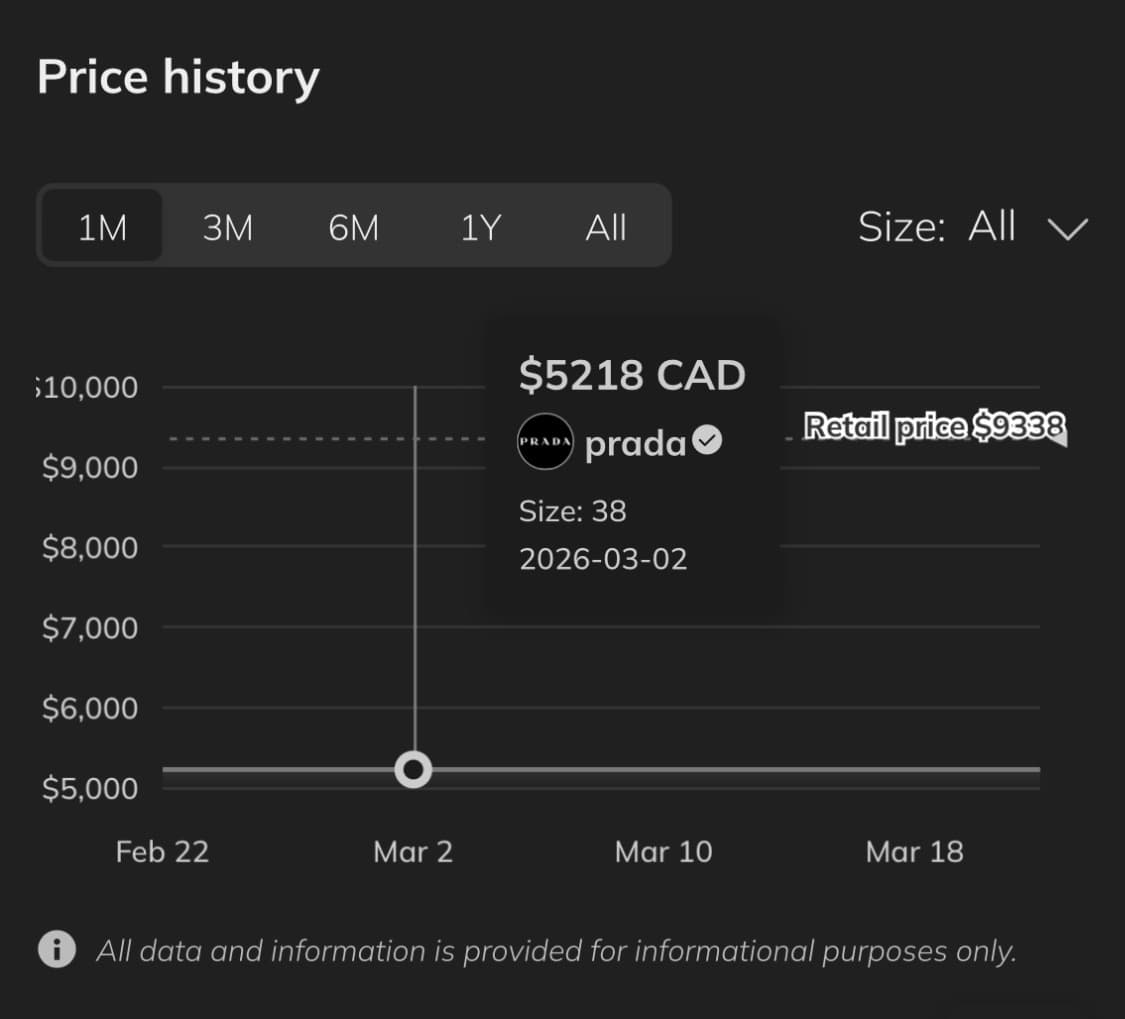Click the Size: 38 text in tooltip
This screenshot has height=1019, width=1125.
click(572, 511)
